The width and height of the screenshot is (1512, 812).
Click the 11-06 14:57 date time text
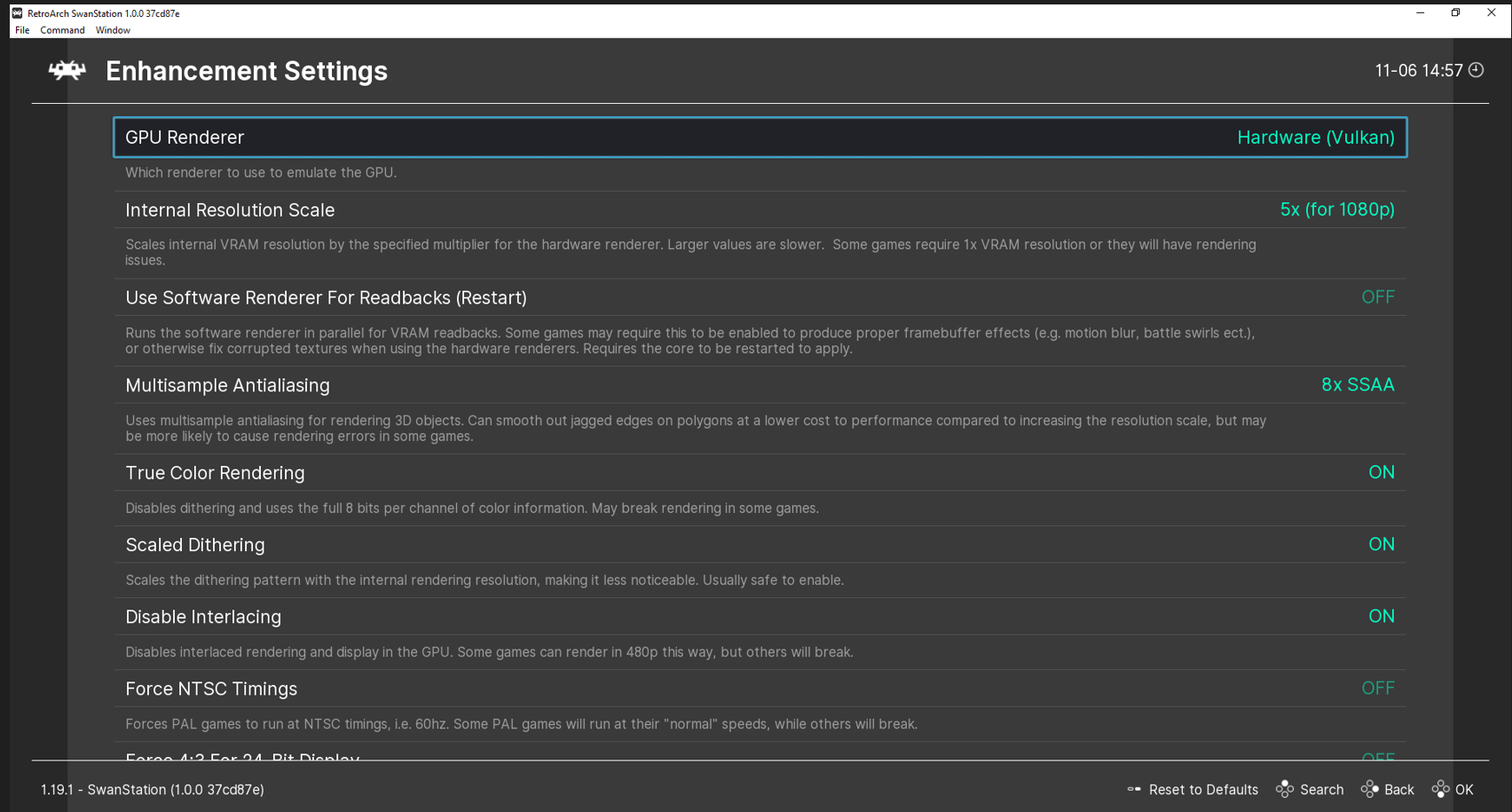coord(1419,70)
